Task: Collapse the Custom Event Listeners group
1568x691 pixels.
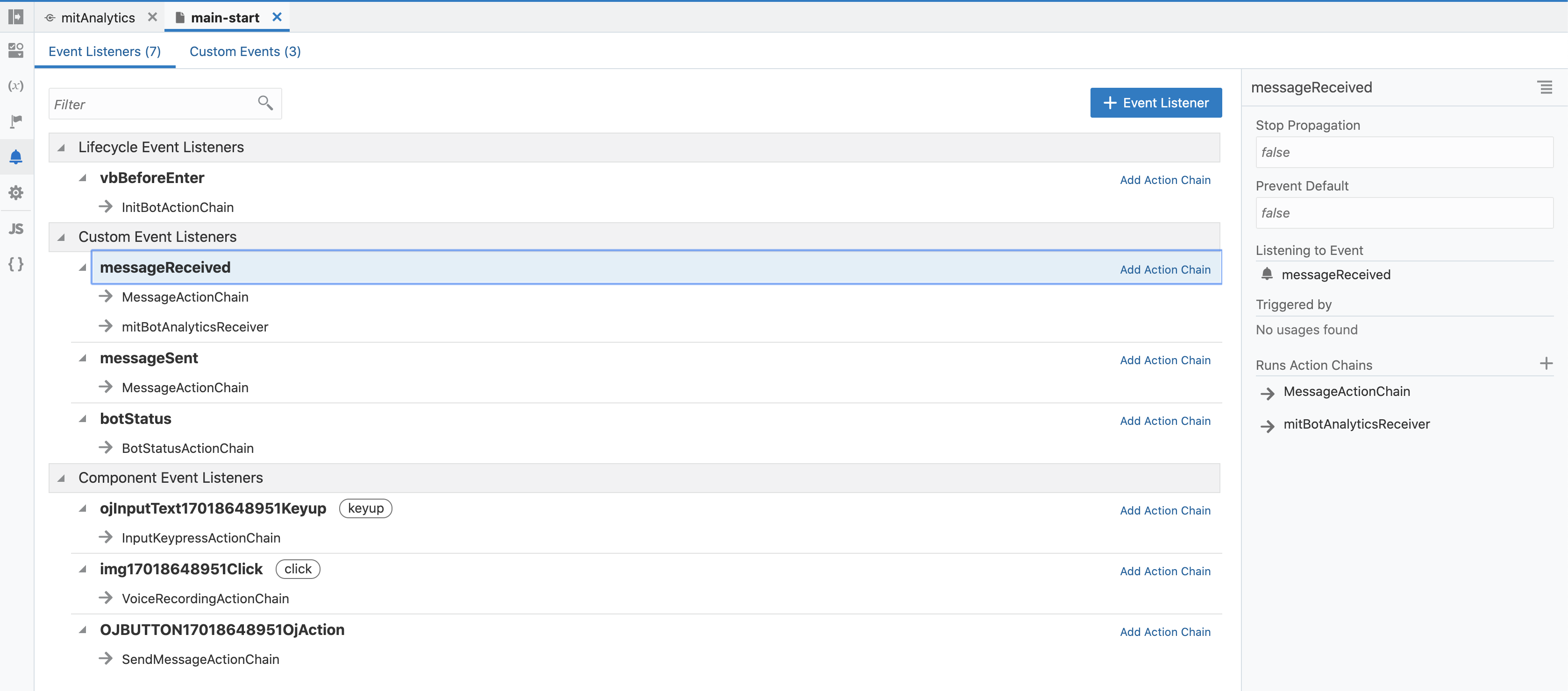Action: point(62,237)
